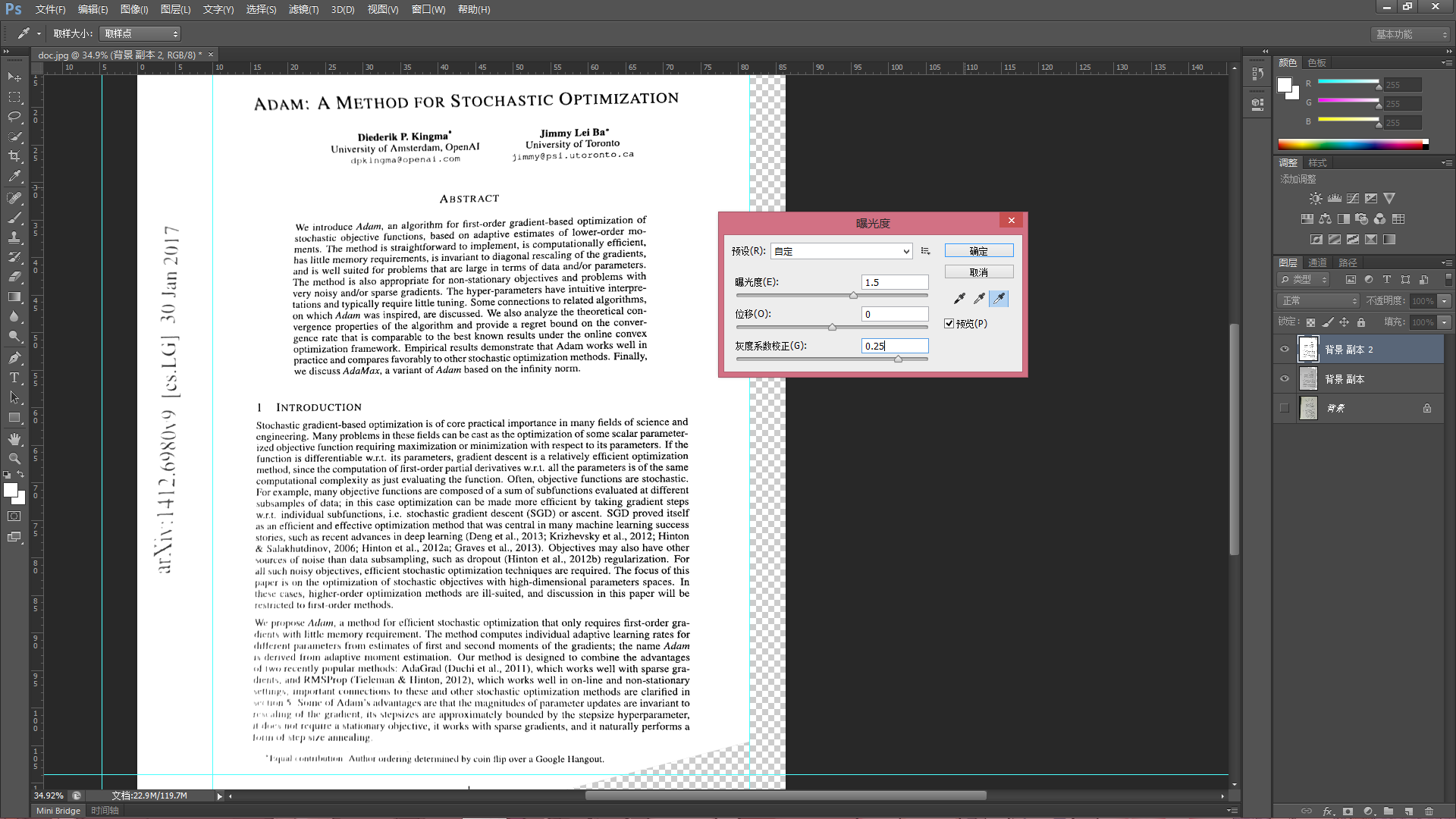Screen dimensions: 1456x819
Task: Click the delete layer trash icon
Action: tap(1429, 811)
